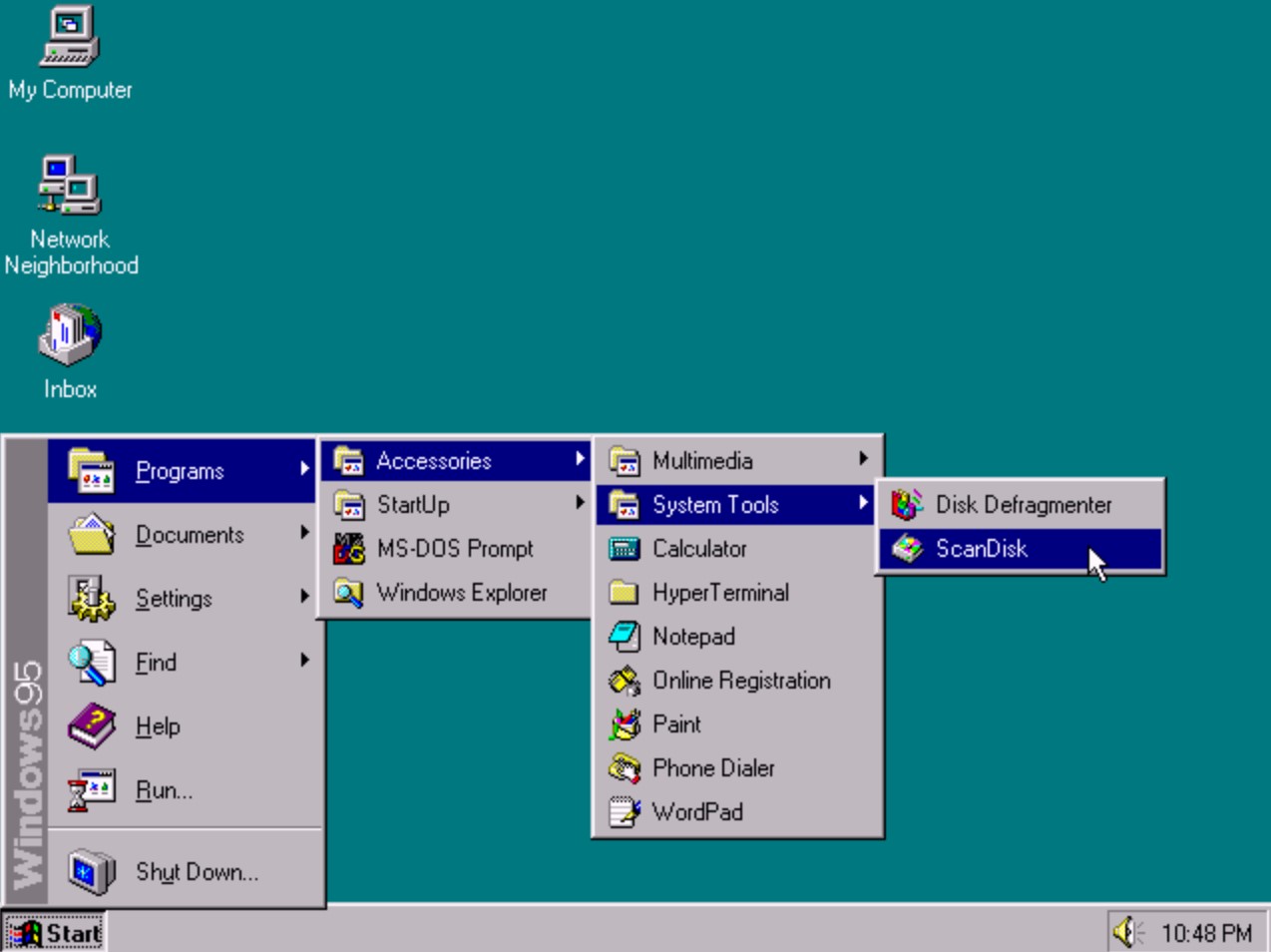Launch Paint
This screenshot has height=952, width=1271.
point(676,723)
